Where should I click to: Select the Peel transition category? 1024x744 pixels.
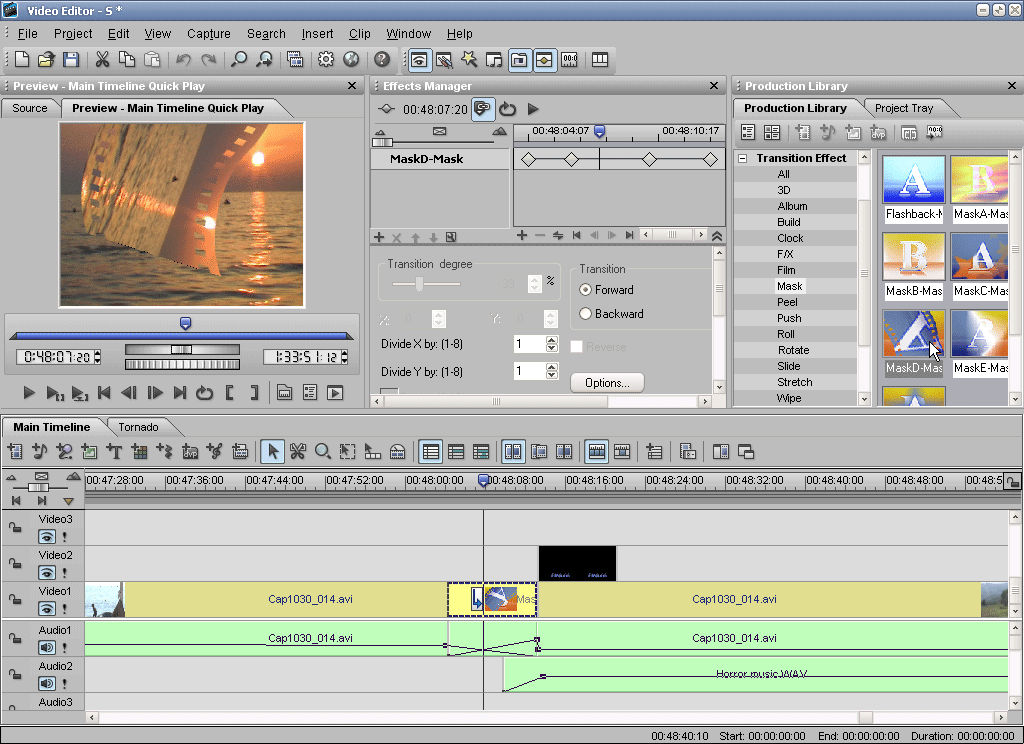[x=788, y=302]
